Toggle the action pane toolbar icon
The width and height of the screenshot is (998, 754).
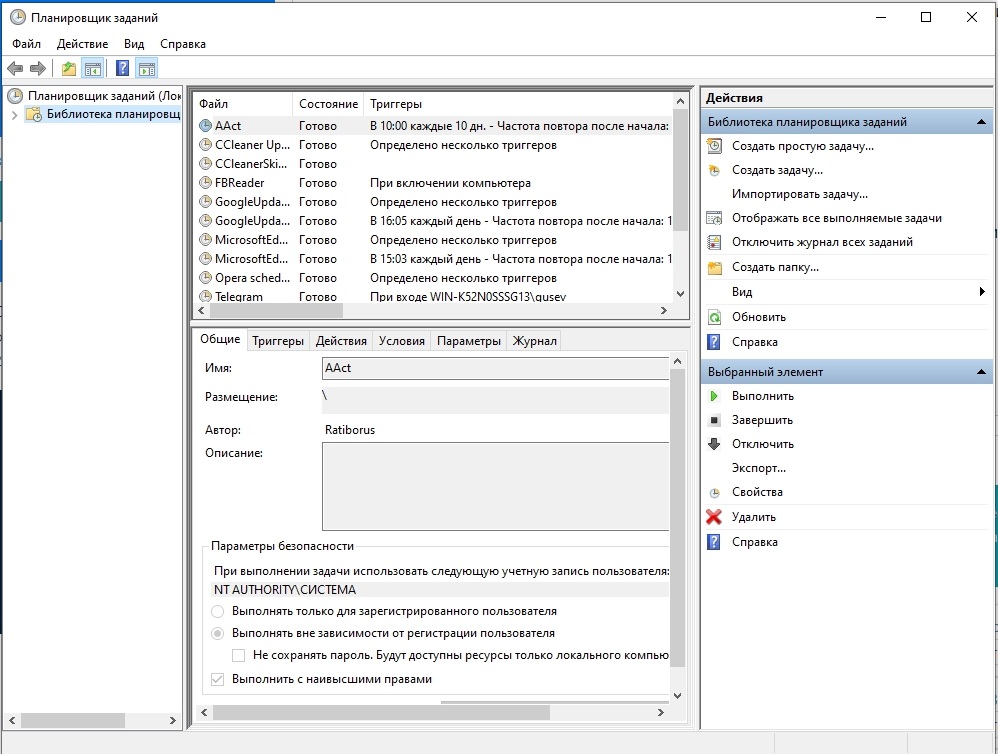[147, 69]
